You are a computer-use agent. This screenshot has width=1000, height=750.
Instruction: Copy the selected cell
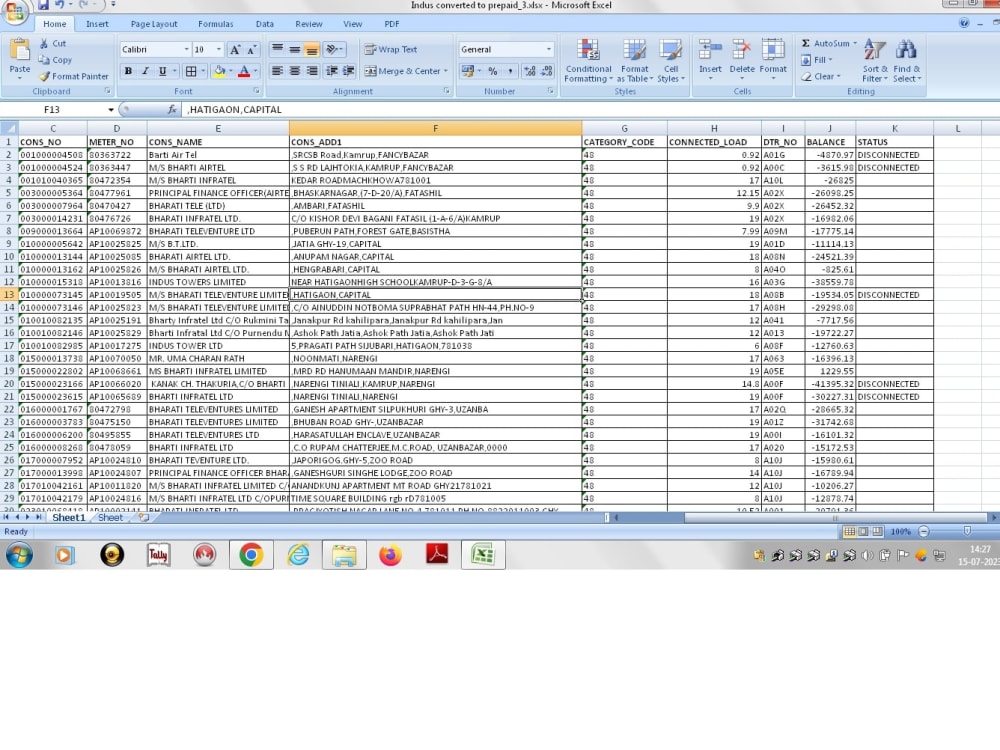coord(55,60)
